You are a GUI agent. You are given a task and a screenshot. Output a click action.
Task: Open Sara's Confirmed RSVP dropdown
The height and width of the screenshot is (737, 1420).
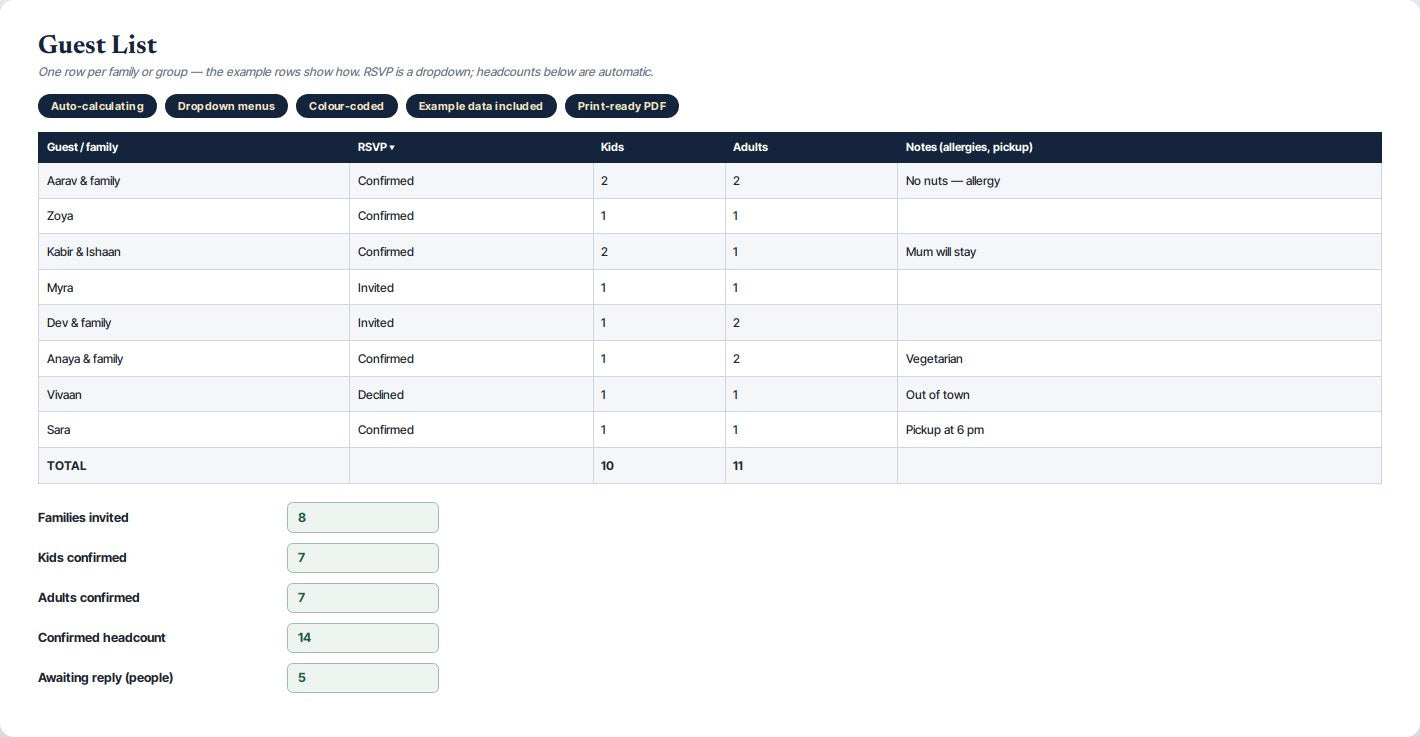[x=471, y=430]
